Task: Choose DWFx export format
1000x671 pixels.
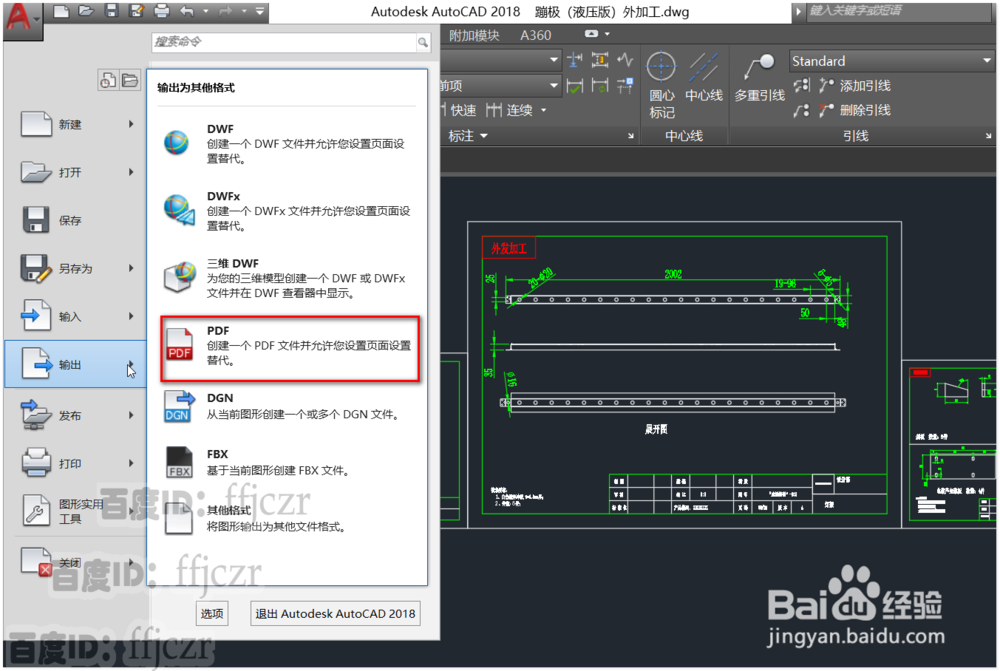Action: (288, 211)
